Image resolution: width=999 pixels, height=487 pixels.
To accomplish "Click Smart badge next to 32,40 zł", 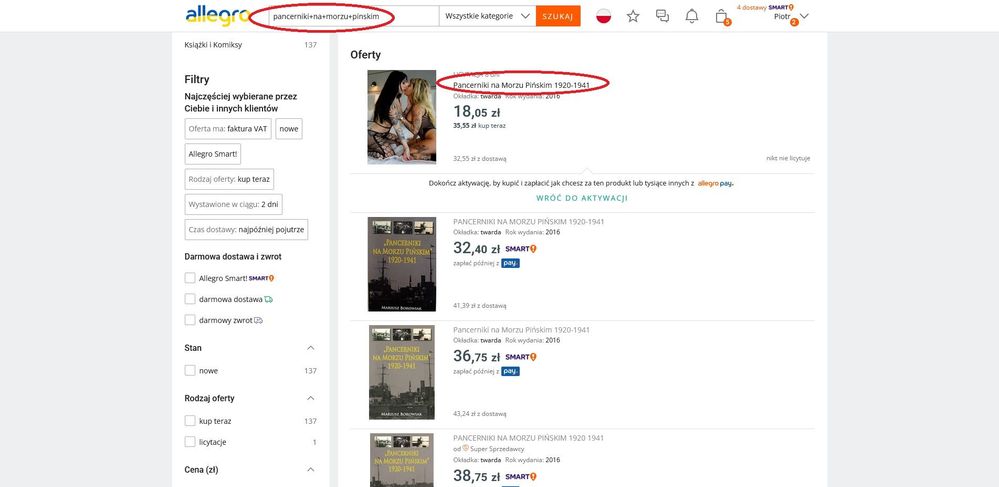I will pos(521,249).
